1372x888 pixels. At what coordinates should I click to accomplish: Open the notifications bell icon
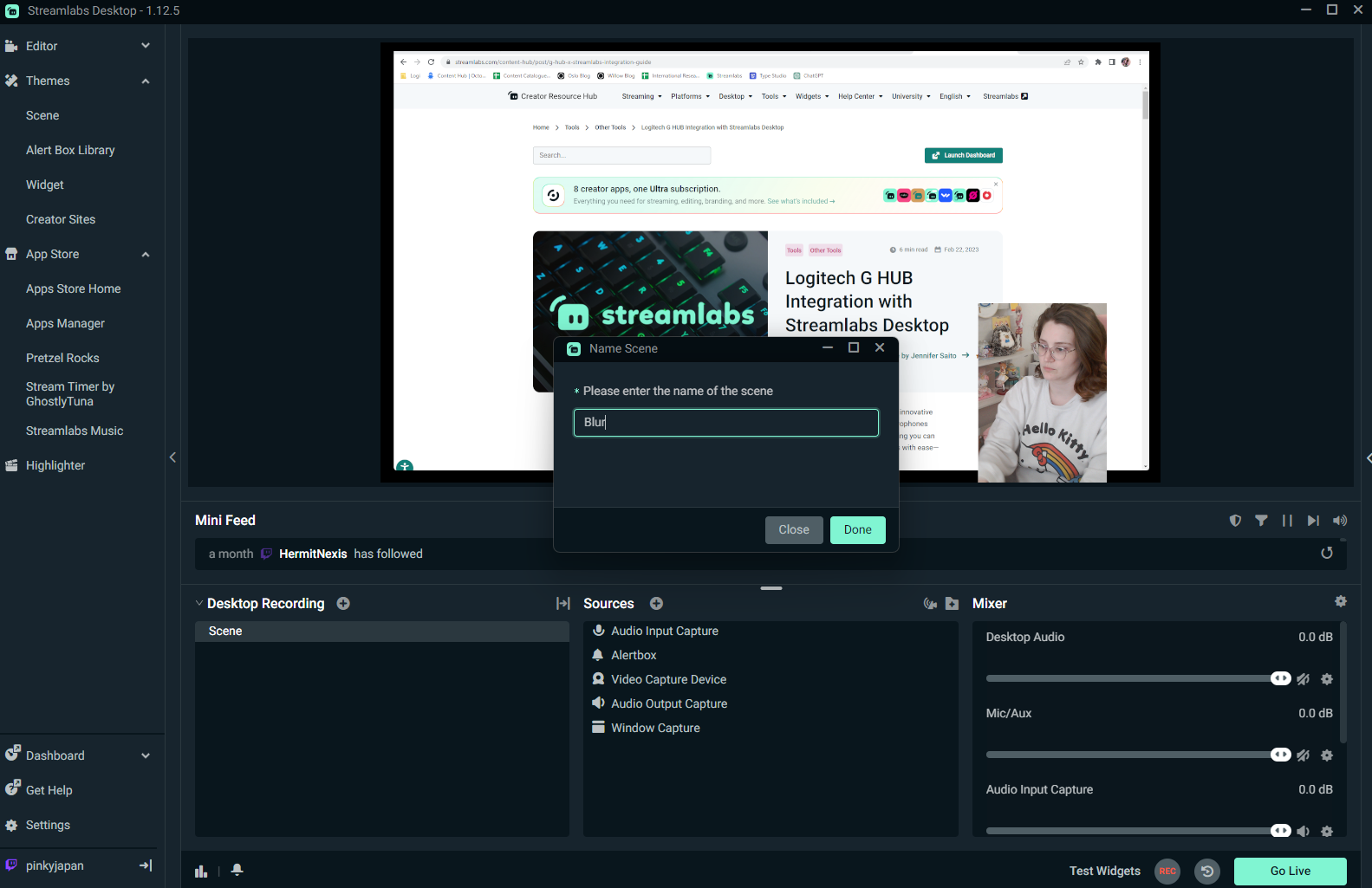coord(237,871)
